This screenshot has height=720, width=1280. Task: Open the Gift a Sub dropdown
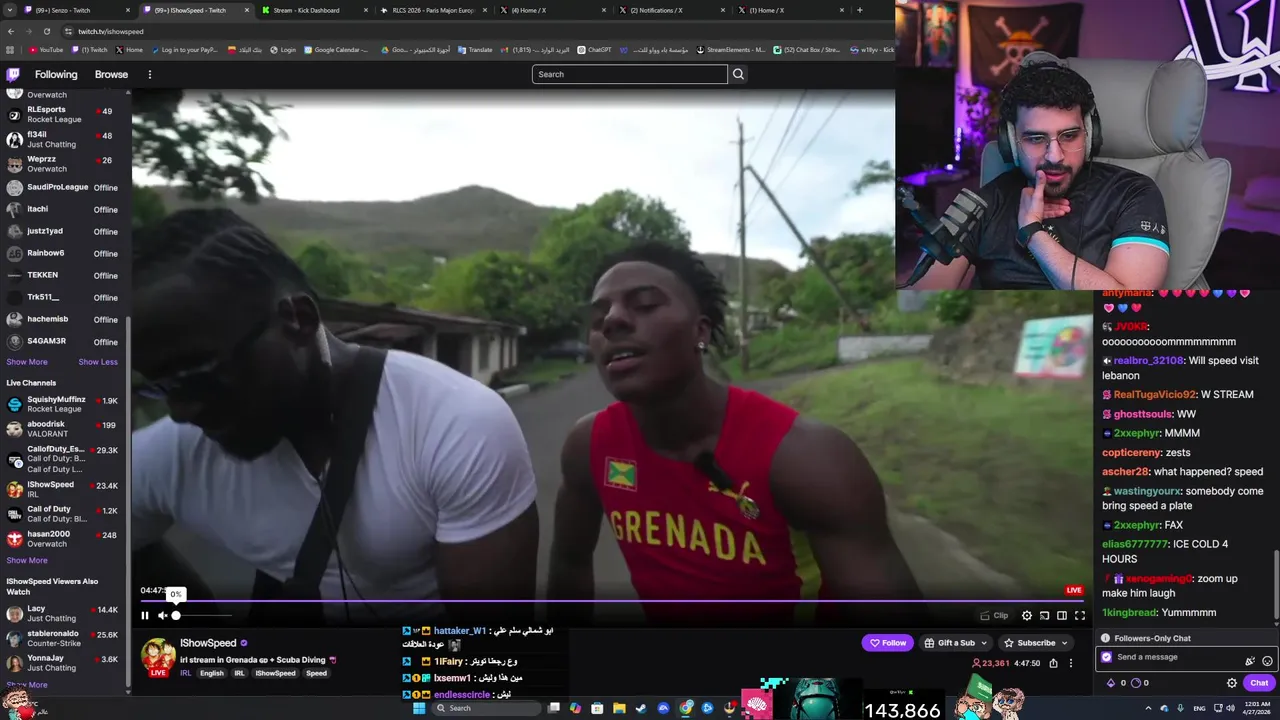tap(956, 643)
